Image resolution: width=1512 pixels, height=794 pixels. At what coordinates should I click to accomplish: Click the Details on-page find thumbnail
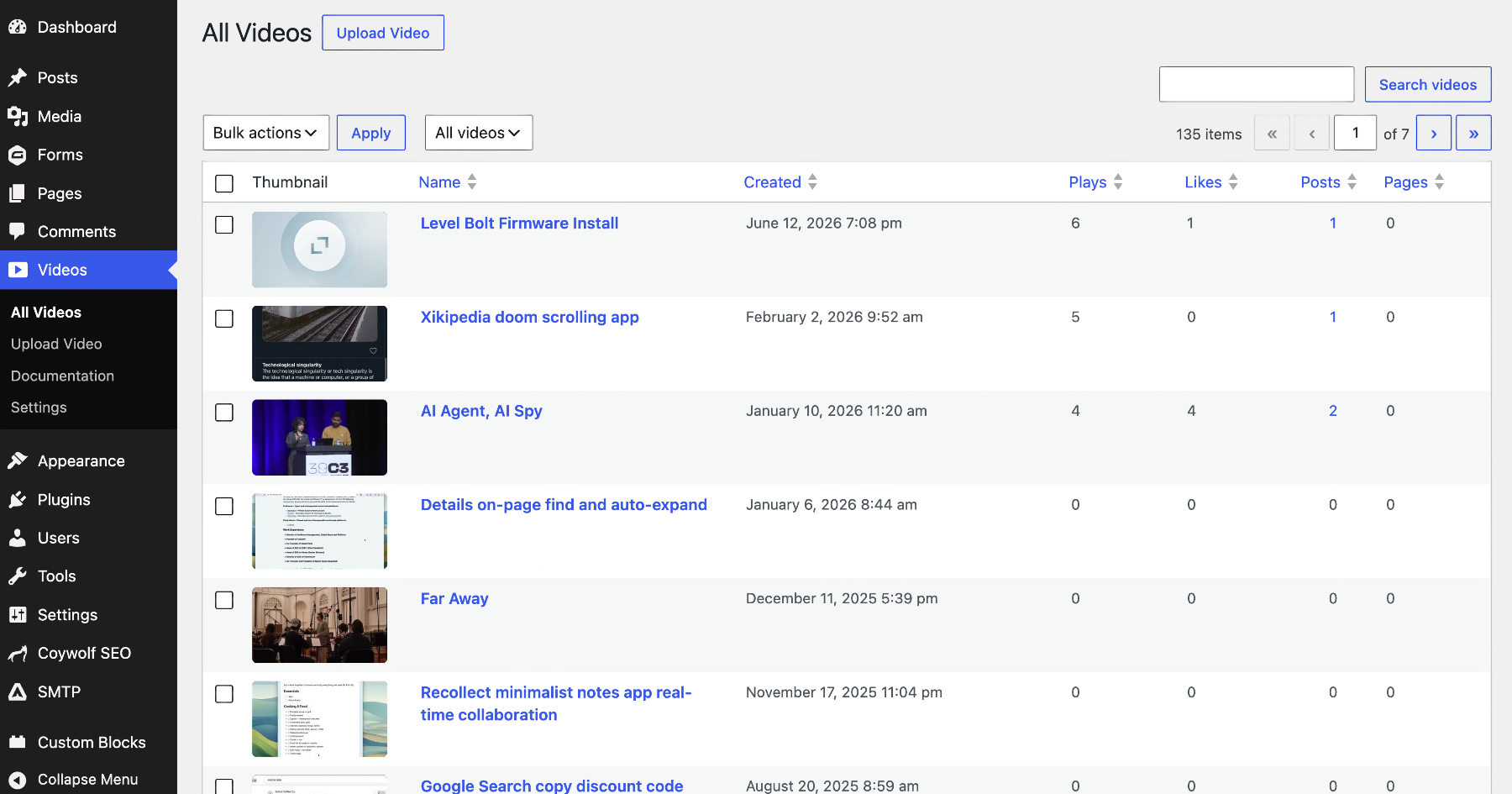click(319, 531)
